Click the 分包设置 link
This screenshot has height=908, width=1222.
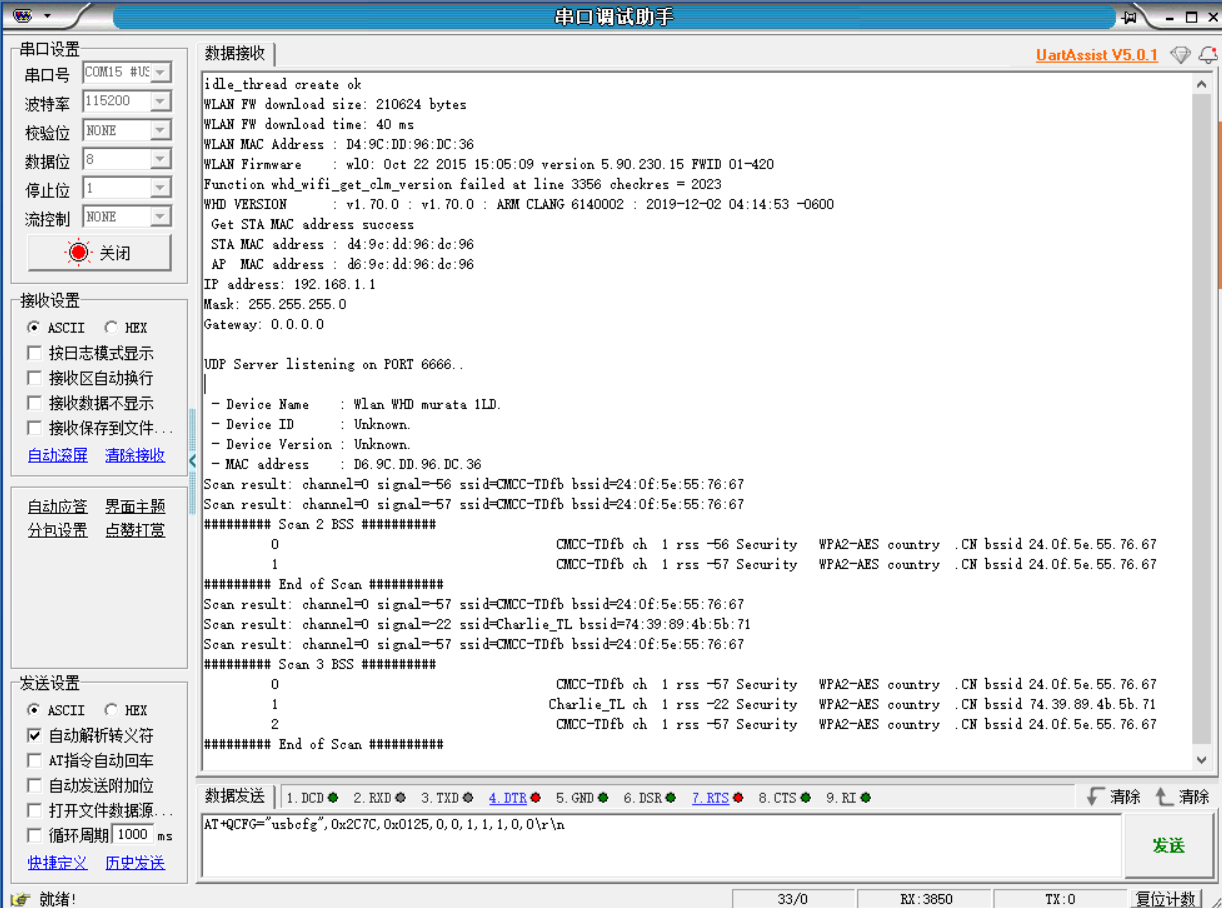(x=58, y=530)
